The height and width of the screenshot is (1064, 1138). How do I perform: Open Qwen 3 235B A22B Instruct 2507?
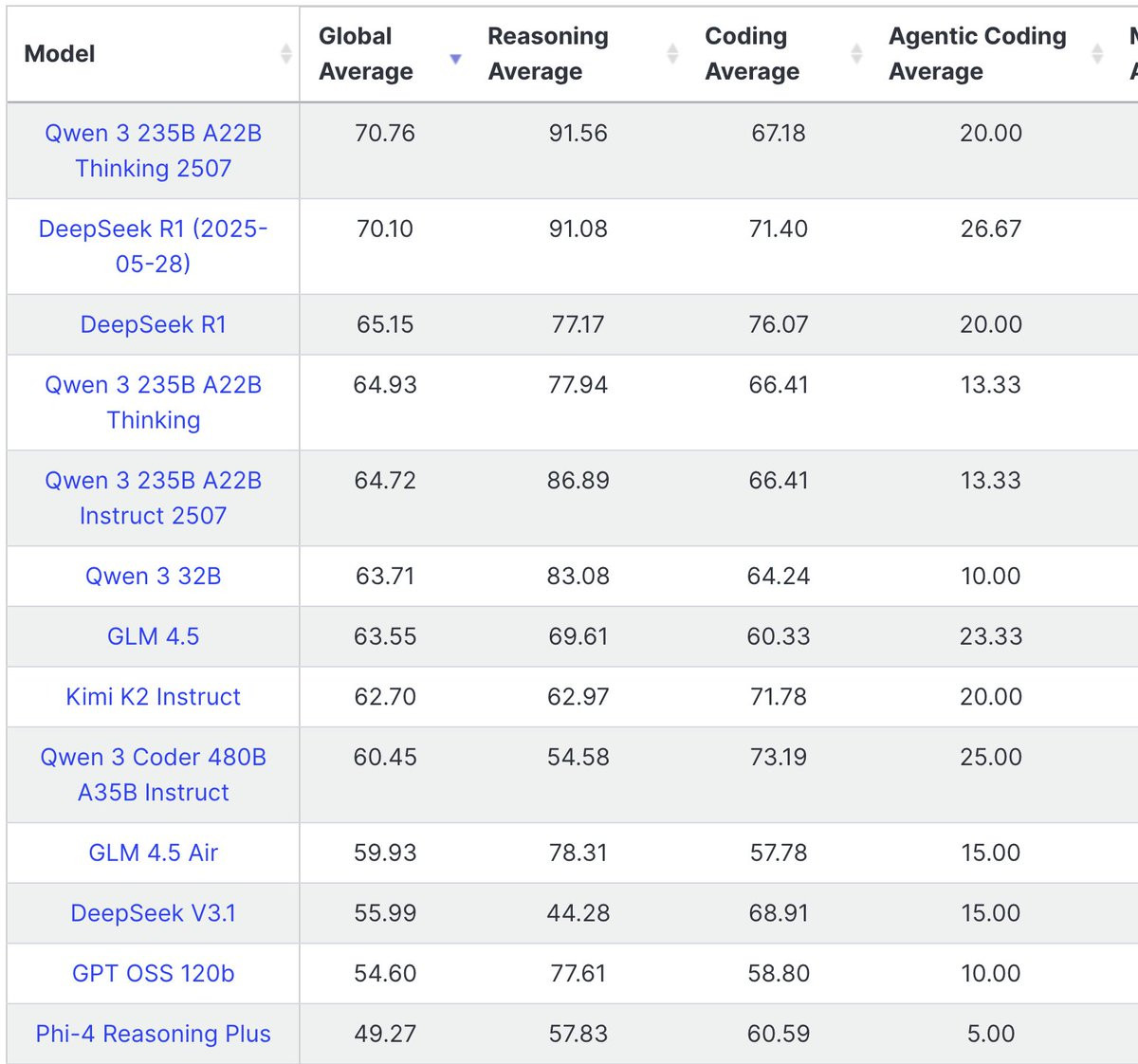[x=154, y=498]
